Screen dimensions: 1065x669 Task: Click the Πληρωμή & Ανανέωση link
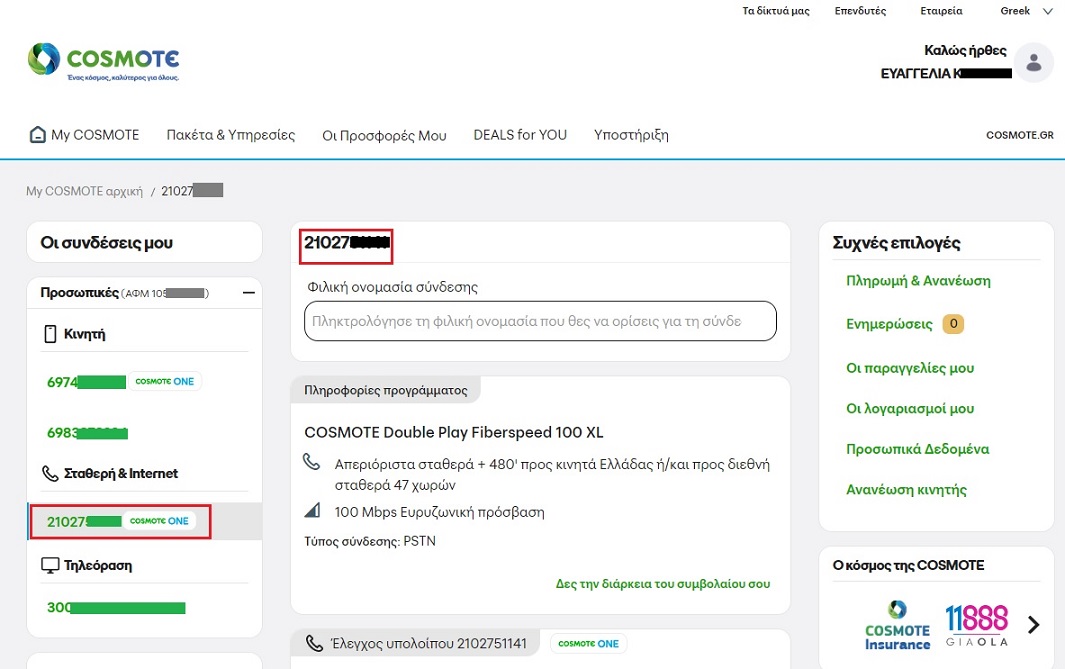(x=918, y=281)
